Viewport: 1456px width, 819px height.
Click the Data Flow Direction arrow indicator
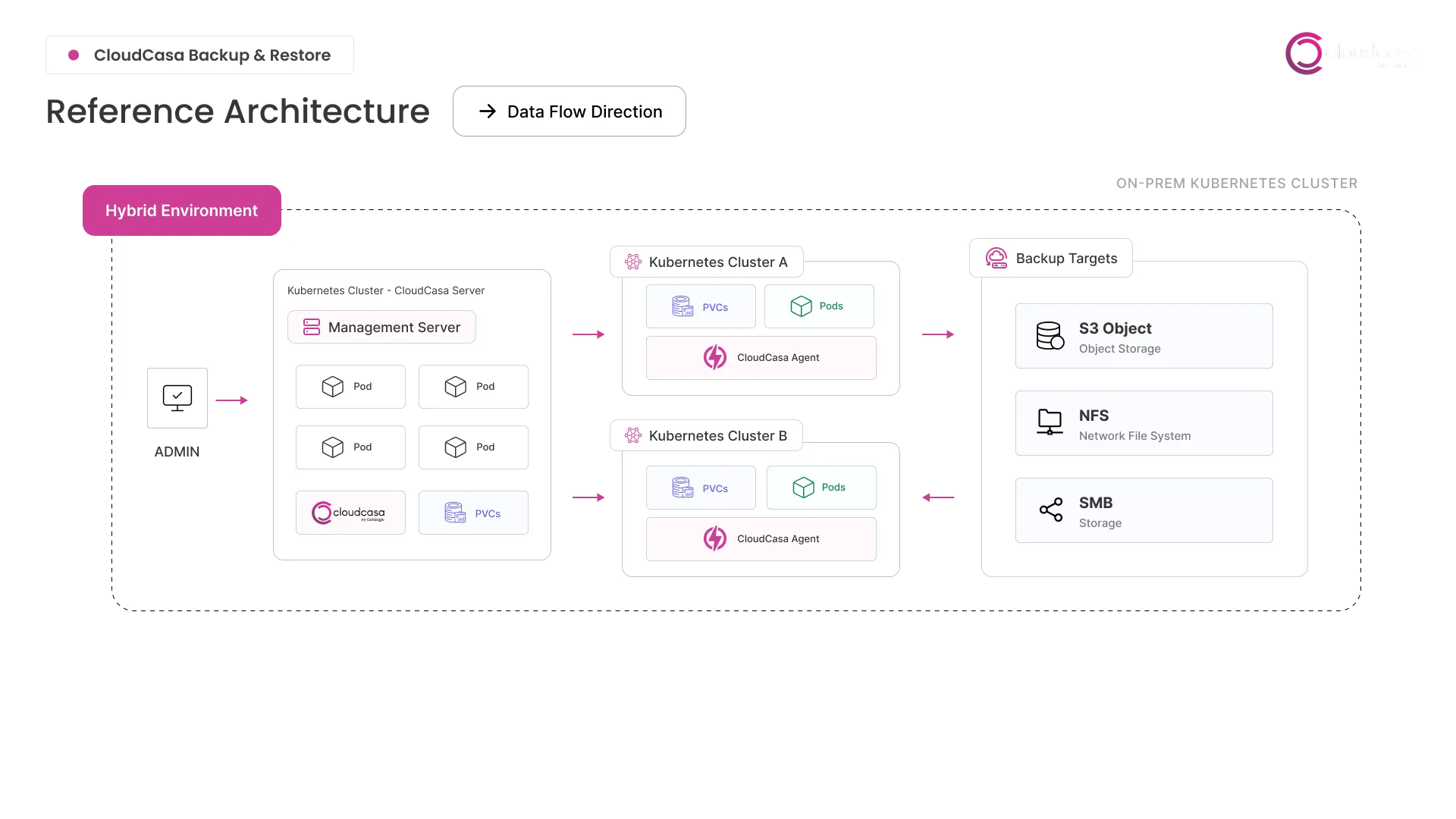pyautogui.click(x=488, y=111)
